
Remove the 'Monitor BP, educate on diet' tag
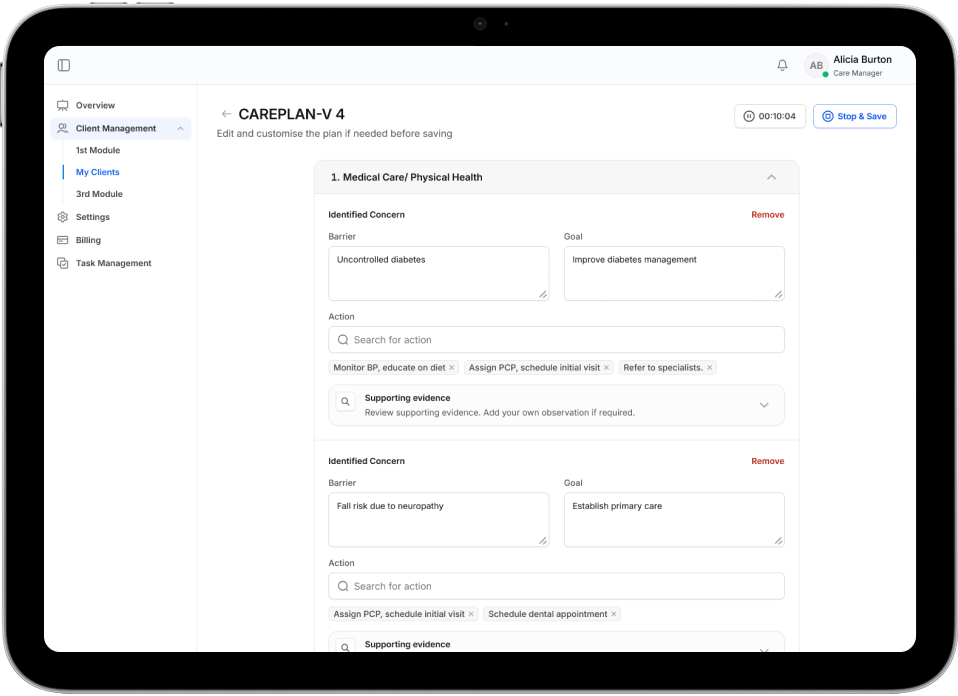pos(452,368)
